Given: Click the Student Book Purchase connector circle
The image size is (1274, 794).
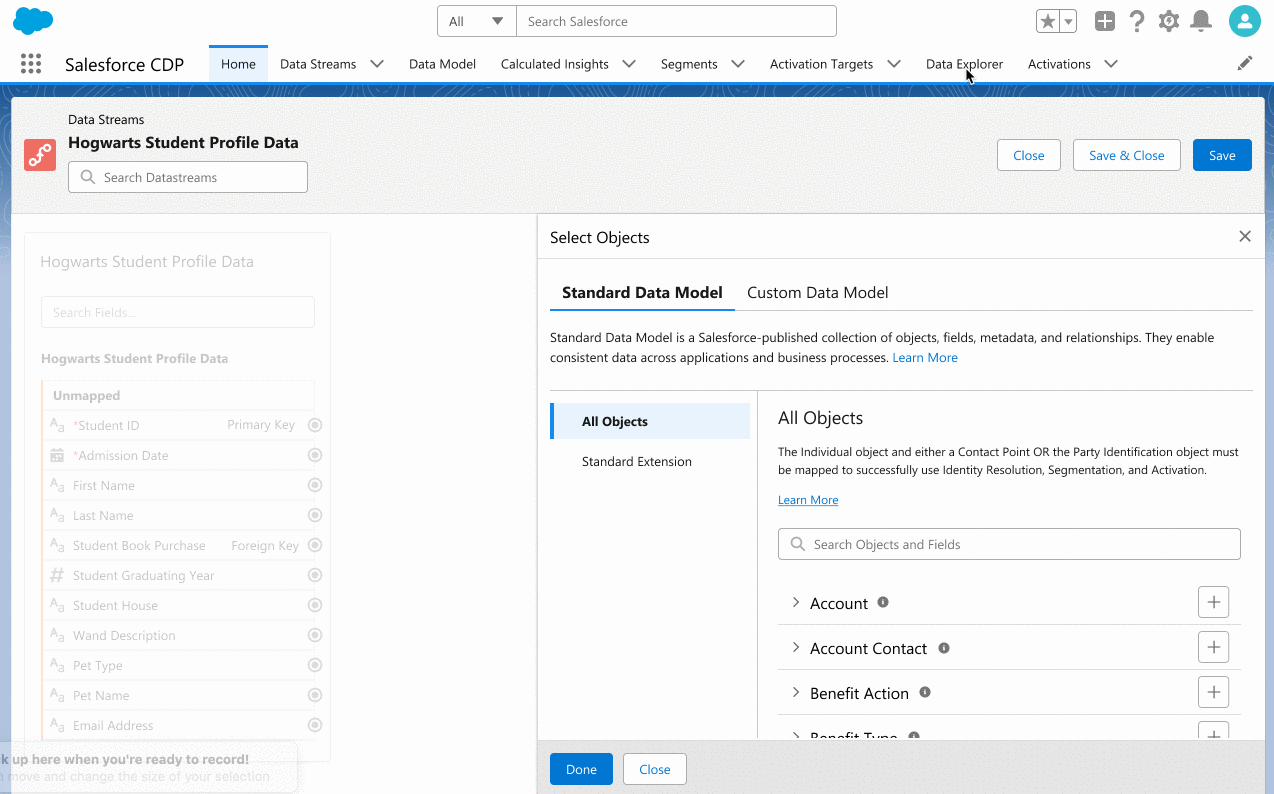Looking at the screenshot, I should 315,545.
